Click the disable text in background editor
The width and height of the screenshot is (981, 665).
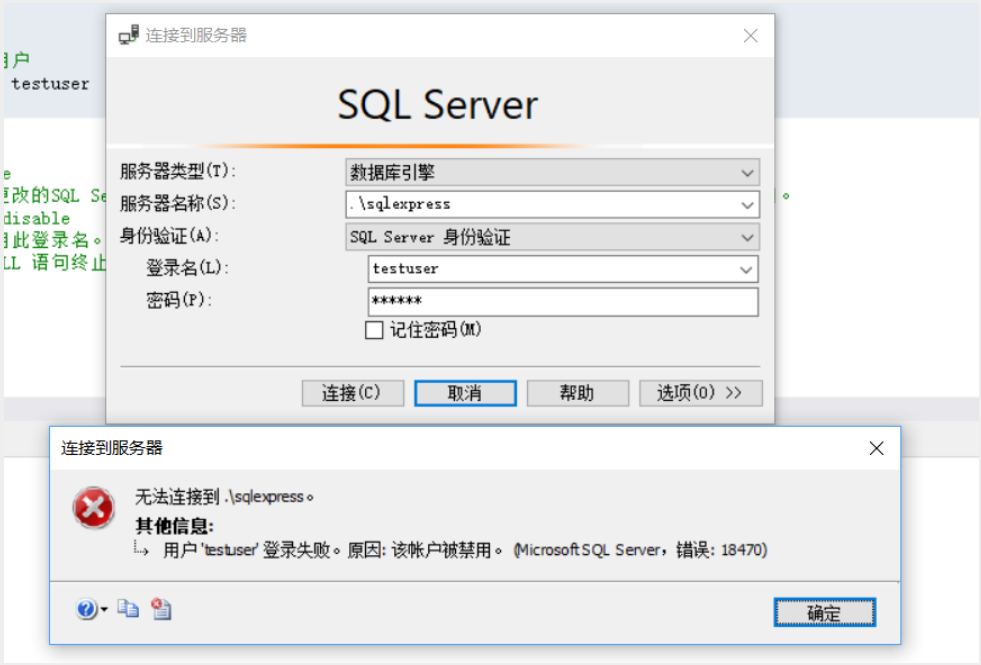[x=36, y=219]
